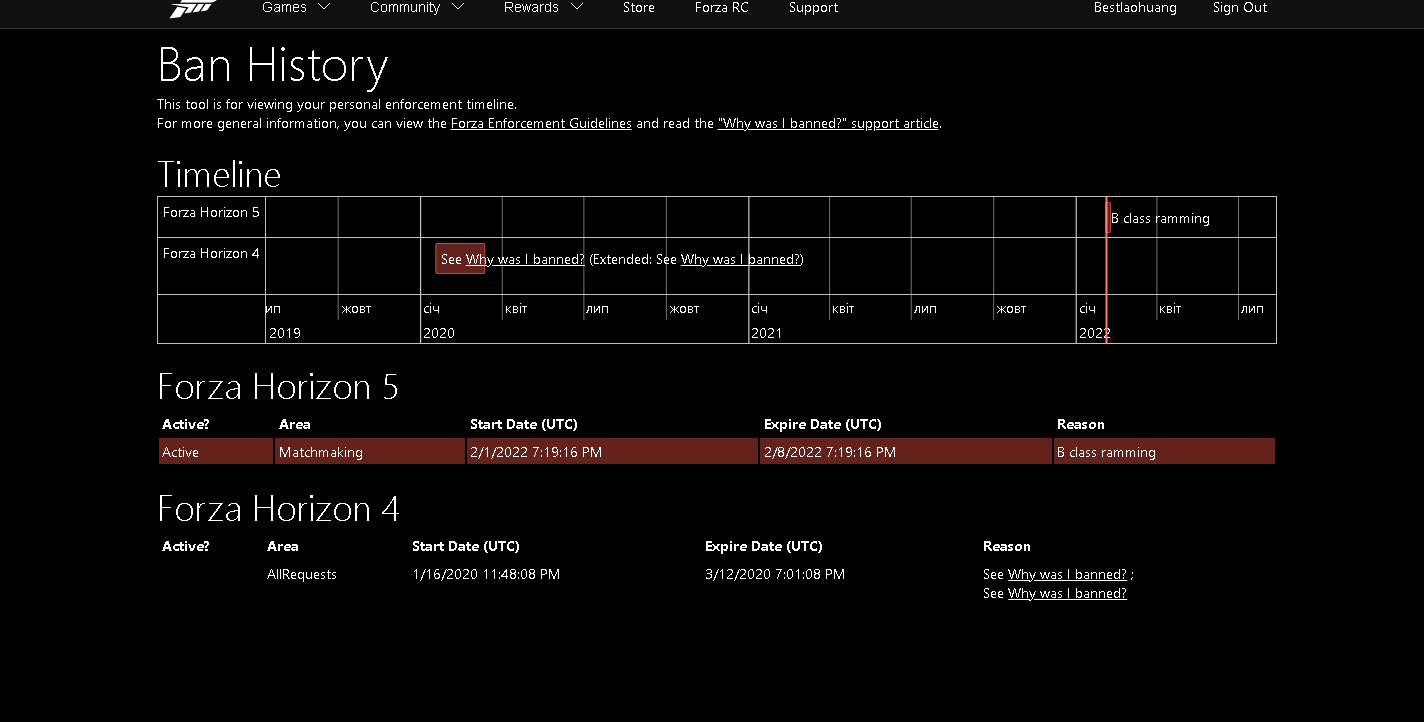
Task: Open the "Why was I banned?" support article link
Action: pos(829,124)
